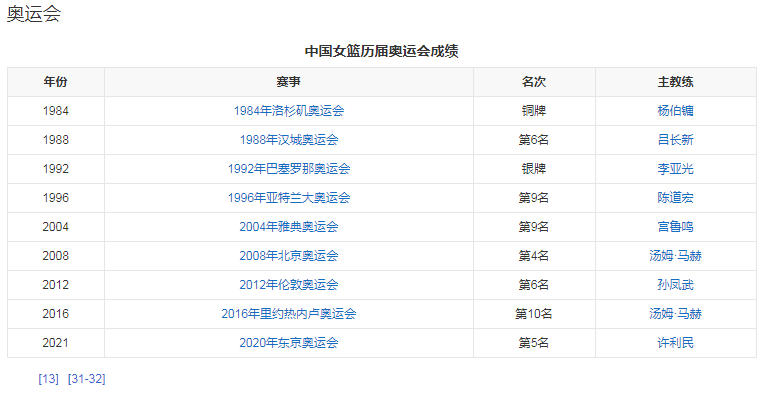Click 第6名 in the 2012 row

[x=534, y=285]
